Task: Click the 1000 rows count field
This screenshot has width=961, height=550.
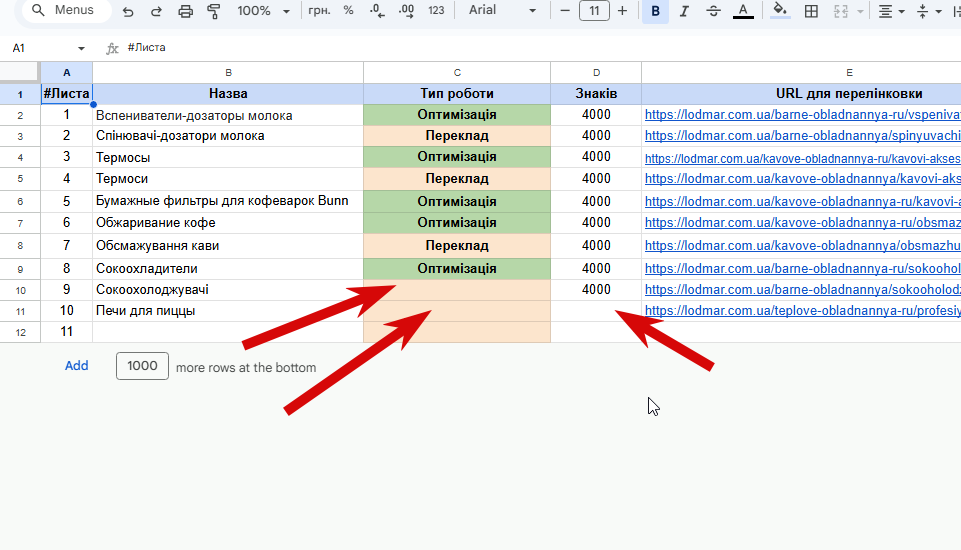Action: click(x=142, y=366)
